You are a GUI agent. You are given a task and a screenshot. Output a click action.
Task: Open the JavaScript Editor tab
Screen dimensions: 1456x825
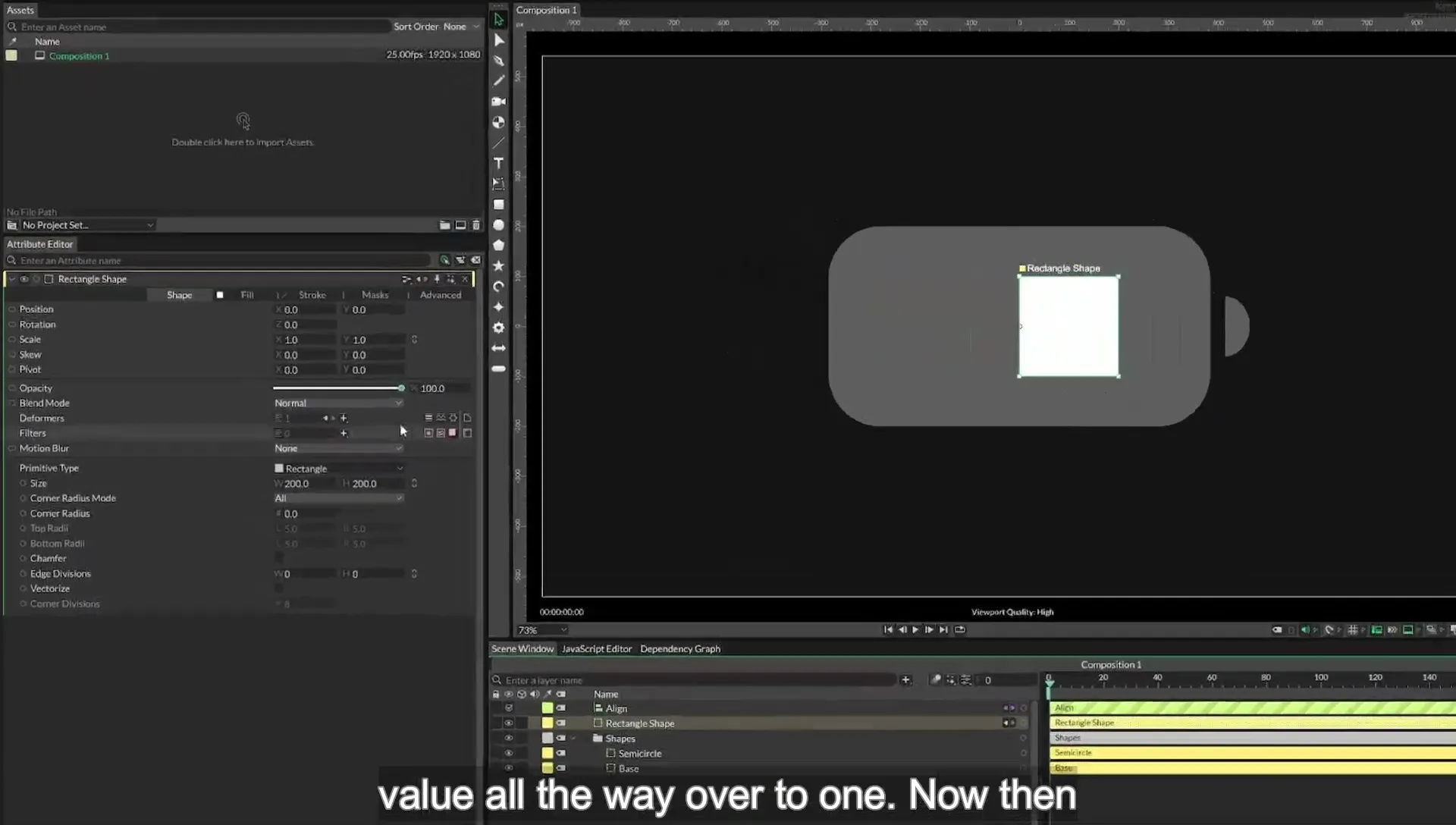pyautogui.click(x=597, y=649)
